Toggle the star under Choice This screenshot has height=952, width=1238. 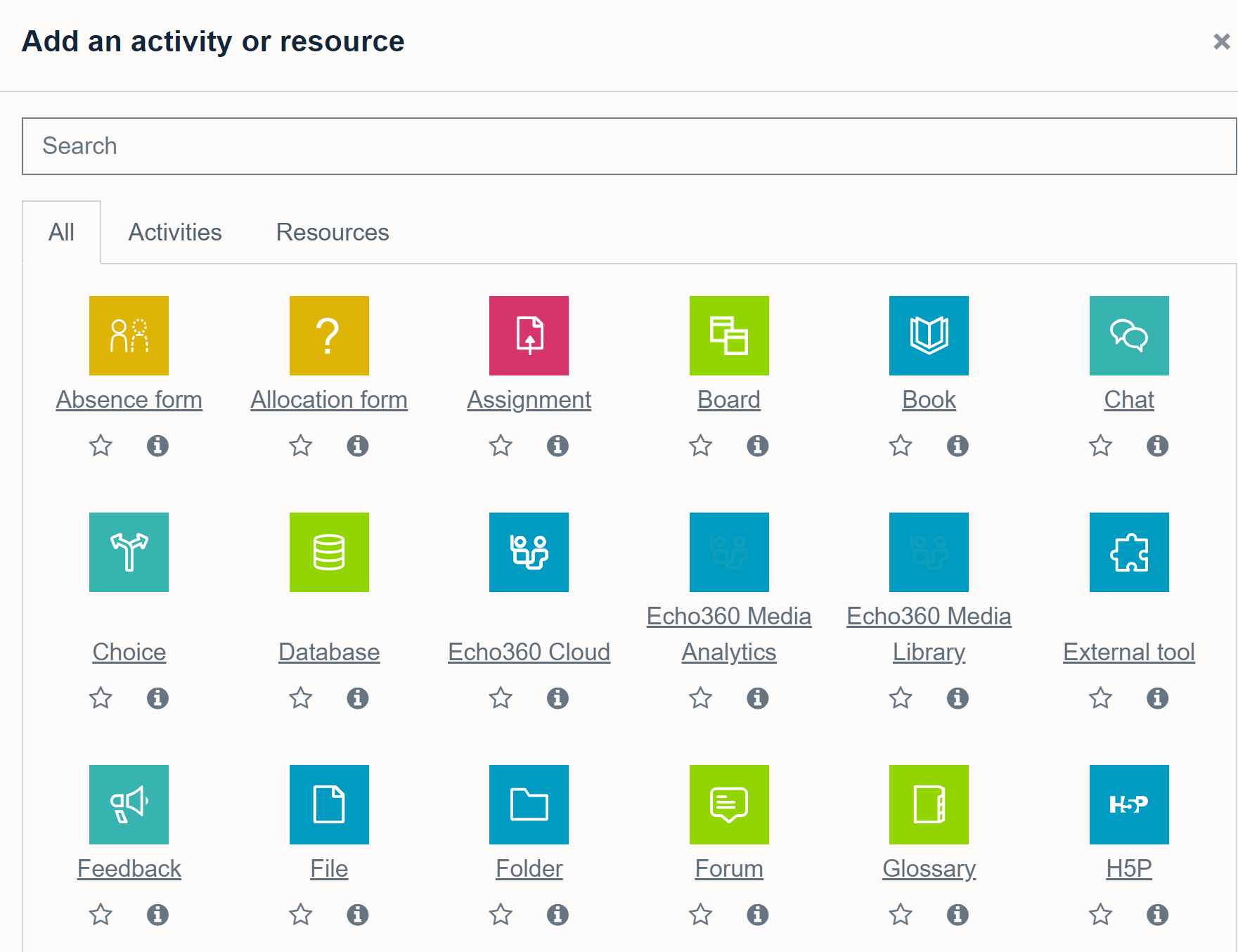pyautogui.click(x=101, y=697)
